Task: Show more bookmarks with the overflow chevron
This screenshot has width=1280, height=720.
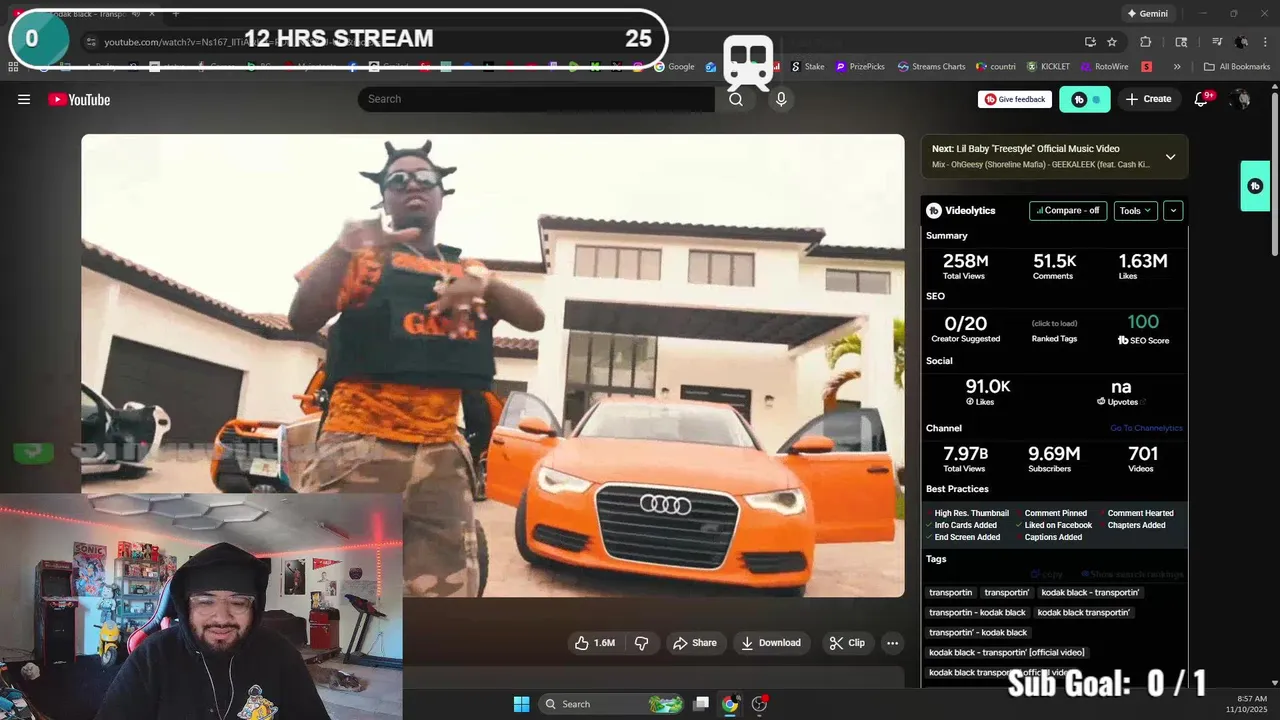Action: coord(1177,67)
